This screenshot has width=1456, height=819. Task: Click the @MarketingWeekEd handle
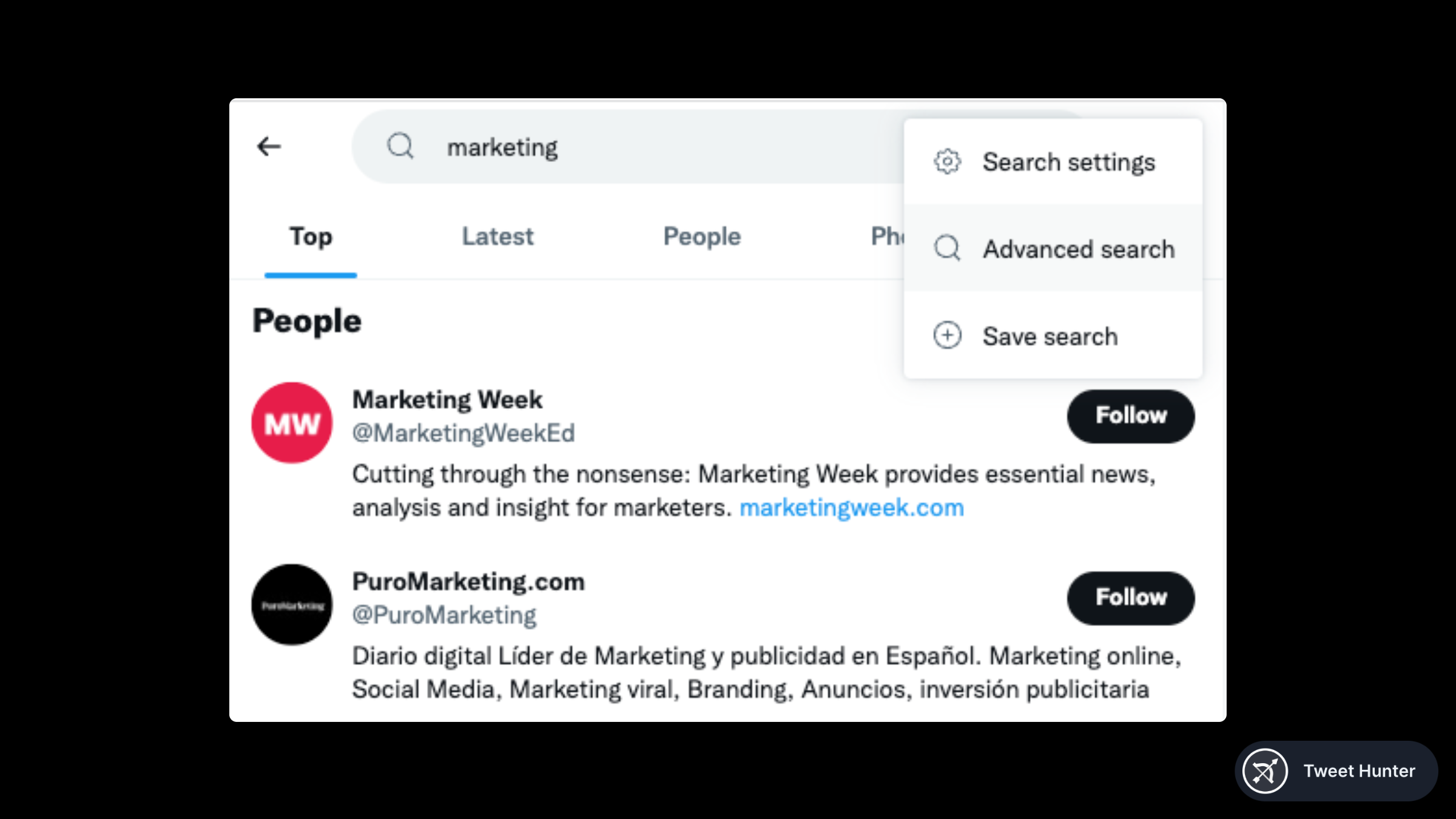pos(463,433)
